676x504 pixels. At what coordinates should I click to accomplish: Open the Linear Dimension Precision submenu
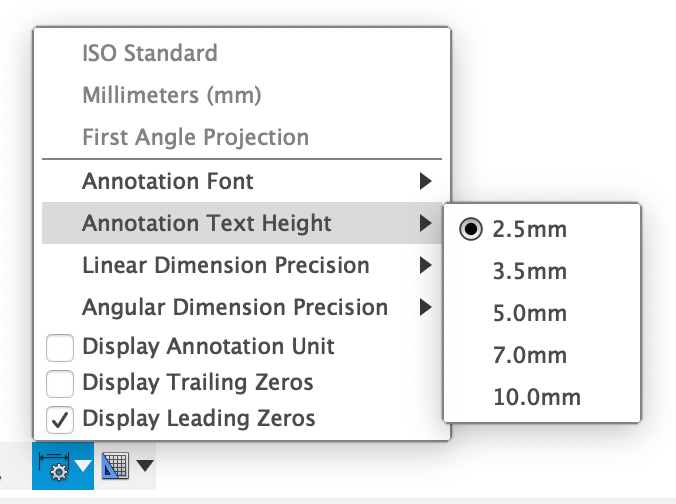pos(242,265)
